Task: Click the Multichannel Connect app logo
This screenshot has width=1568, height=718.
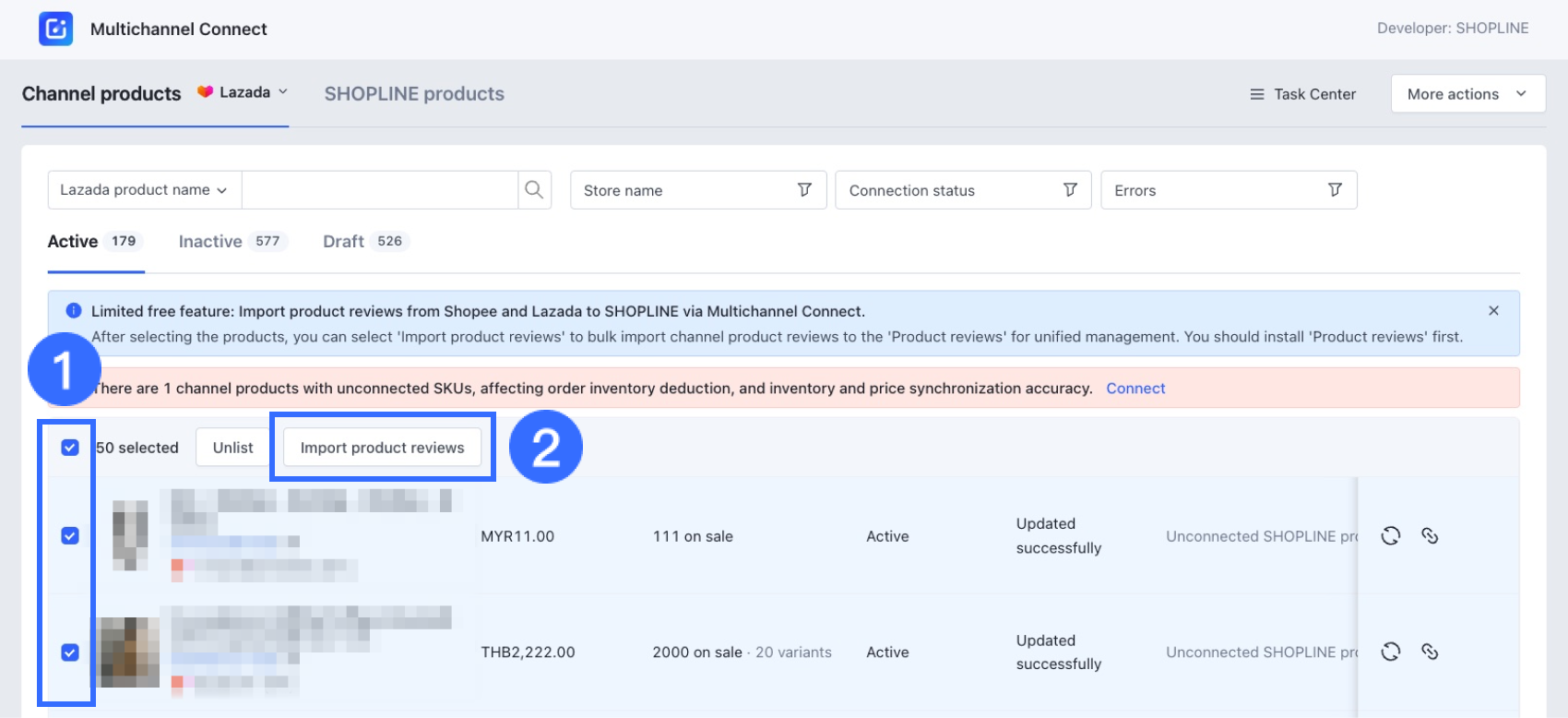Action: click(55, 29)
